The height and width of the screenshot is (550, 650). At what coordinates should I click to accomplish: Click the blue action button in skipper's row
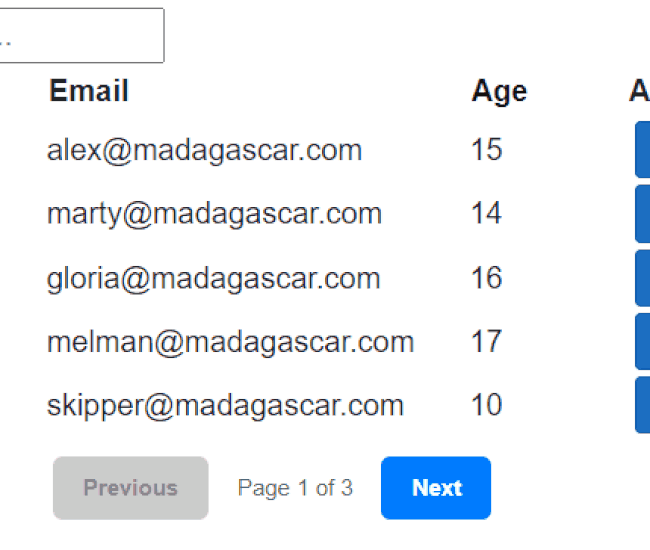(x=643, y=405)
